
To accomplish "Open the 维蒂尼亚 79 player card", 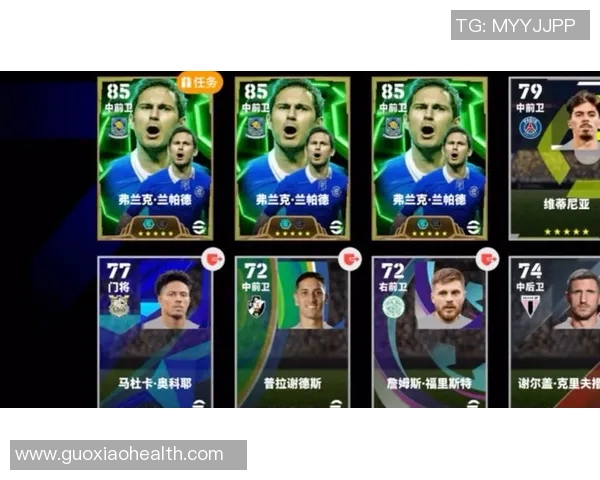I will [554, 158].
